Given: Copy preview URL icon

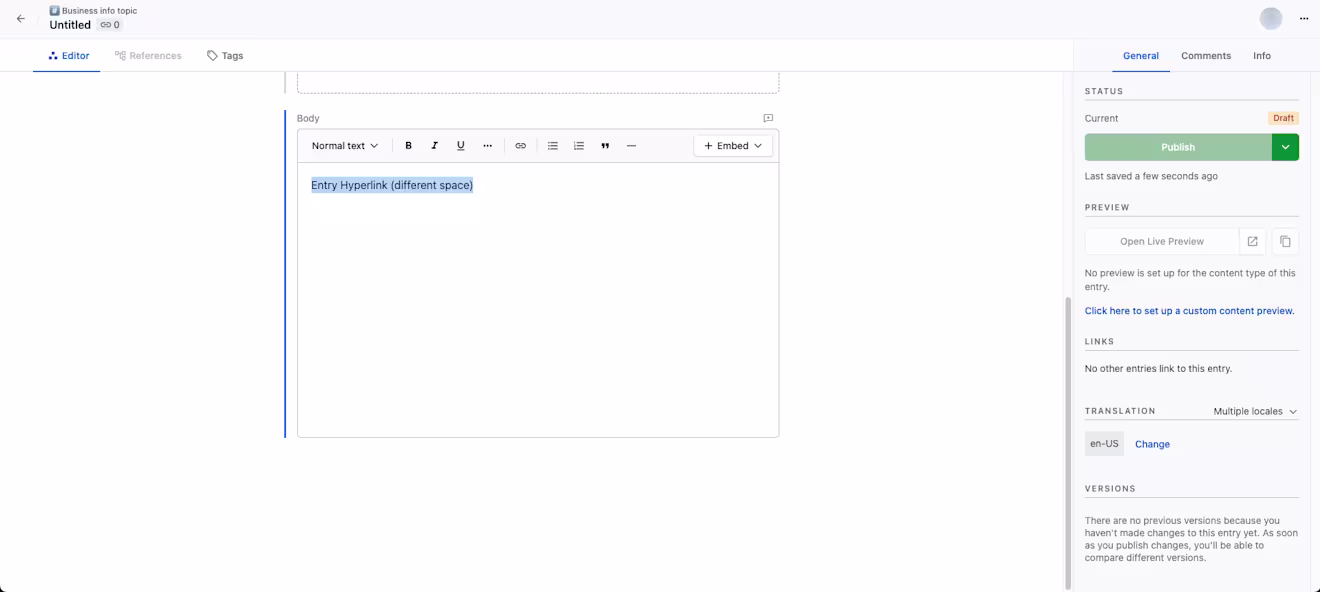Looking at the screenshot, I should [x=1285, y=241].
